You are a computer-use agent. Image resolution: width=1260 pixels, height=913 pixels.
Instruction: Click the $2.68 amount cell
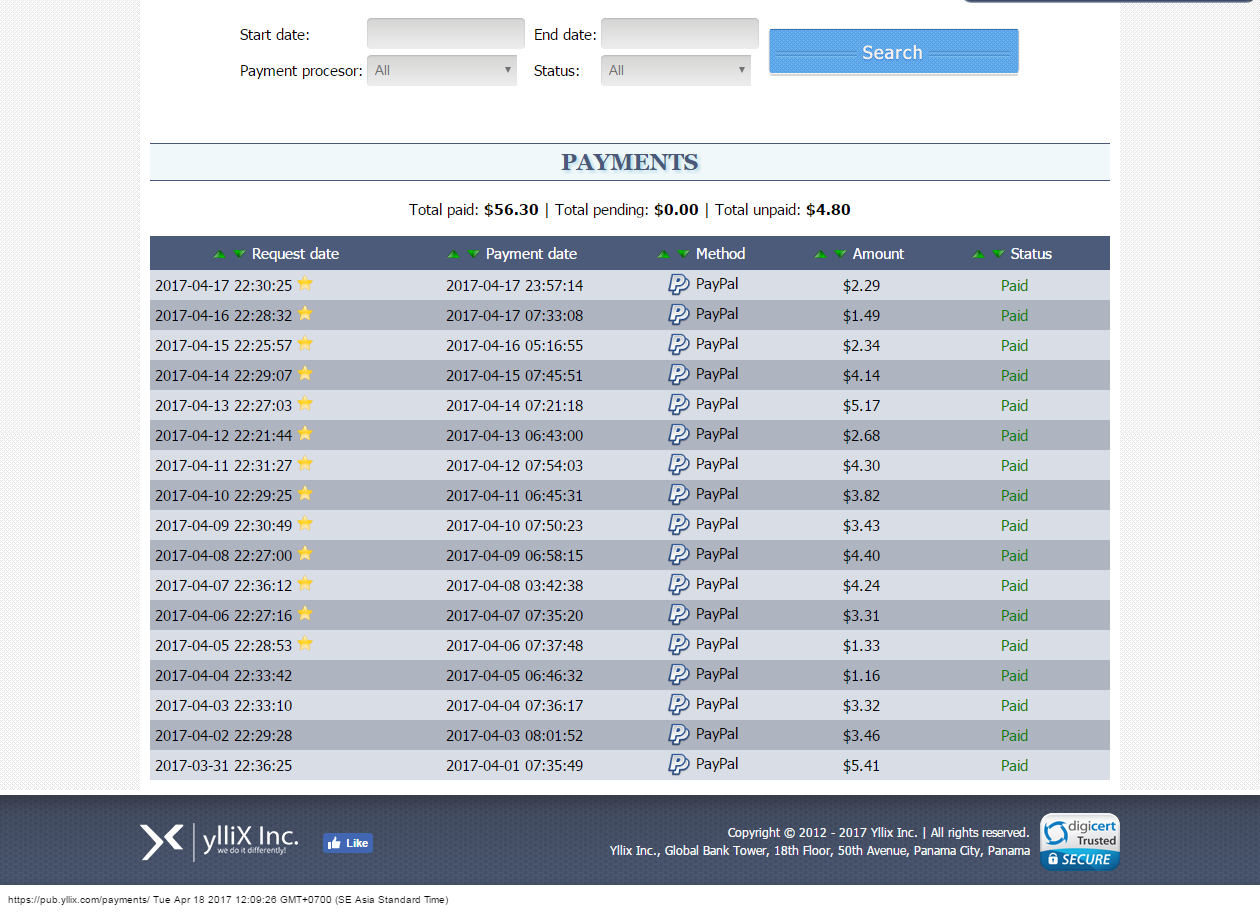click(861, 436)
